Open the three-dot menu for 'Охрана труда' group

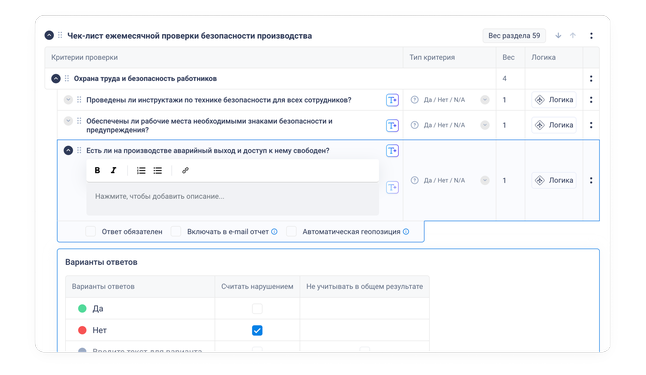point(591,78)
